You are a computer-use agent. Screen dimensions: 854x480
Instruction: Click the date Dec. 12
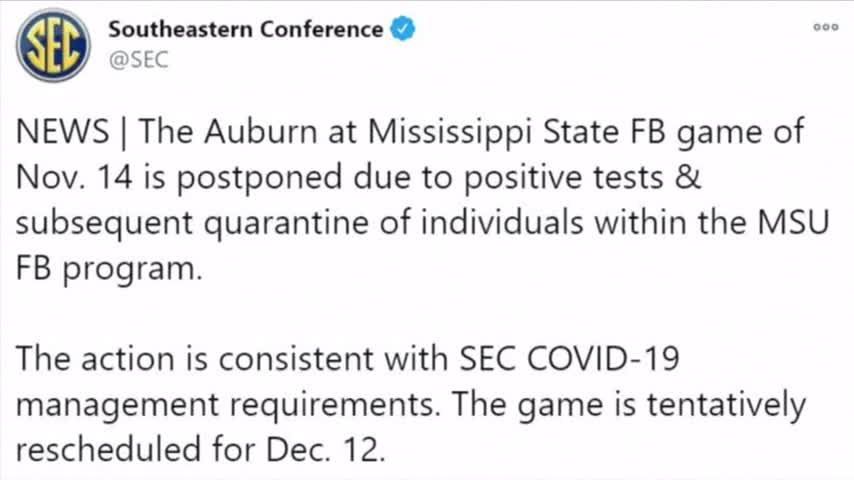pos(325,450)
